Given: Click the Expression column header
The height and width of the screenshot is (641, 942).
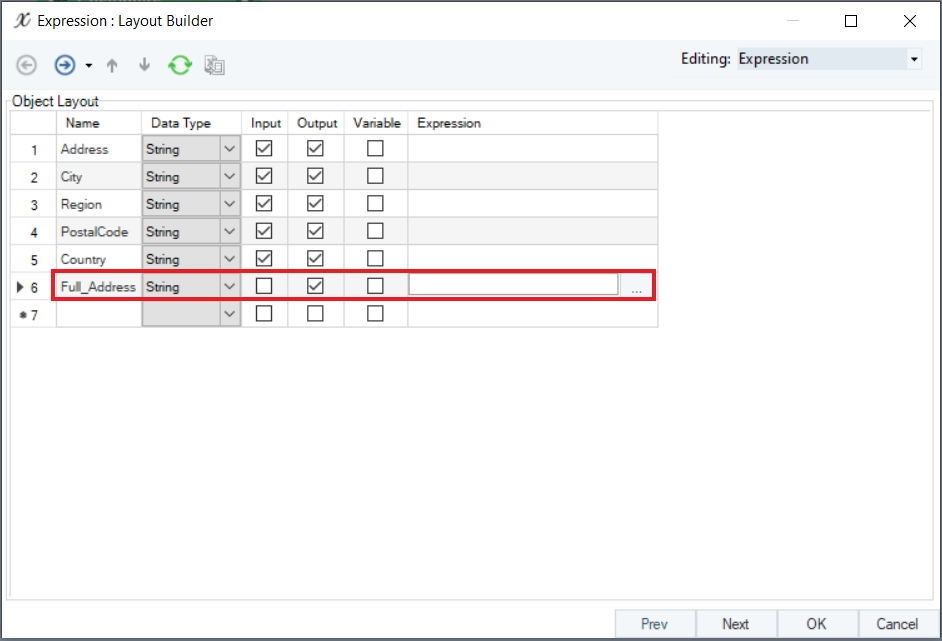Looking at the screenshot, I should [x=449, y=123].
